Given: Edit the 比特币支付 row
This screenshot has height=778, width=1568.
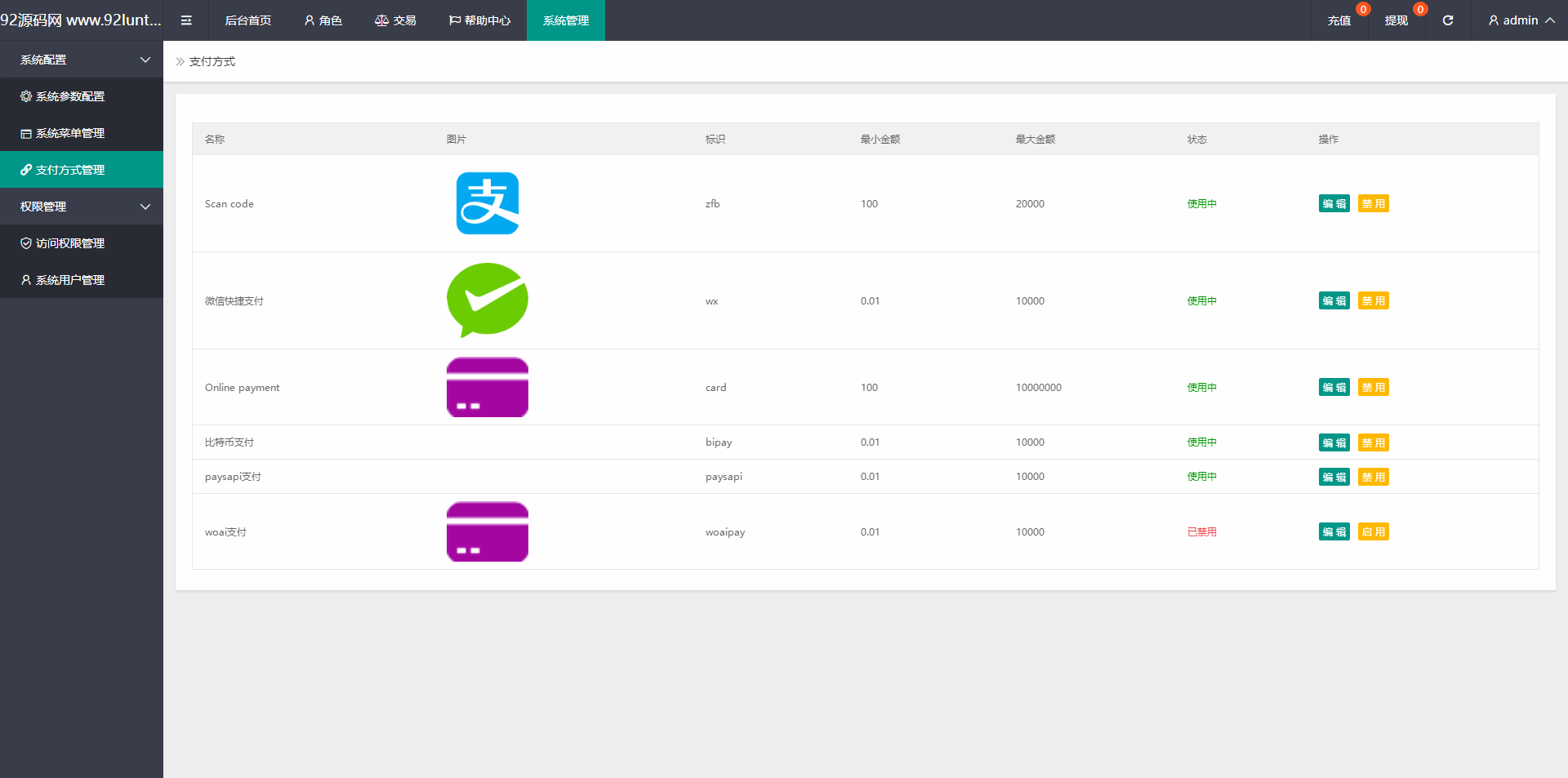Looking at the screenshot, I should tap(1334, 442).
